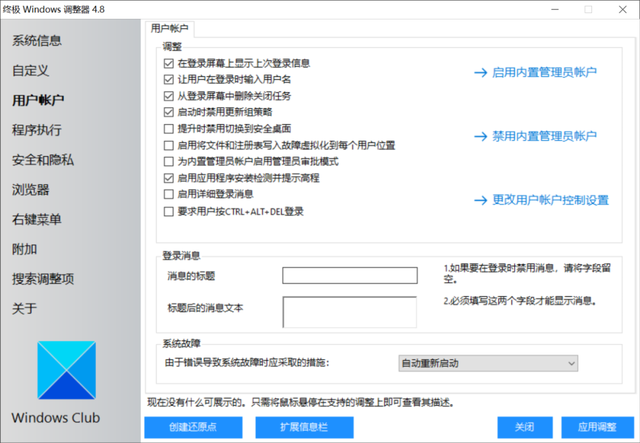This screenshot has width=640, height=443.
Task: Open 右键菜单 section
Action: pyautogui.click(x=37, y=219)
